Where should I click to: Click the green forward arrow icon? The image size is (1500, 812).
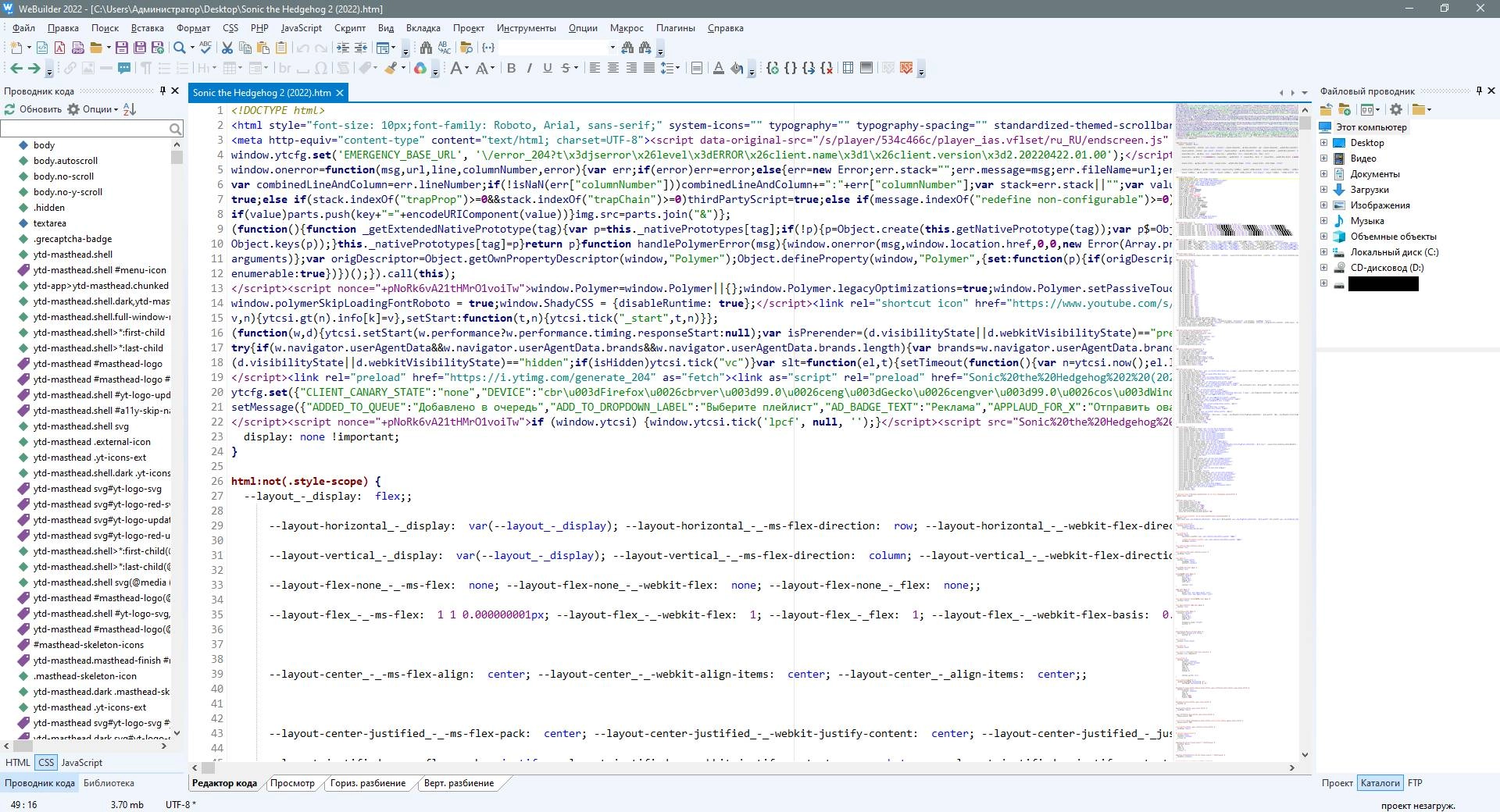[34, 68]
